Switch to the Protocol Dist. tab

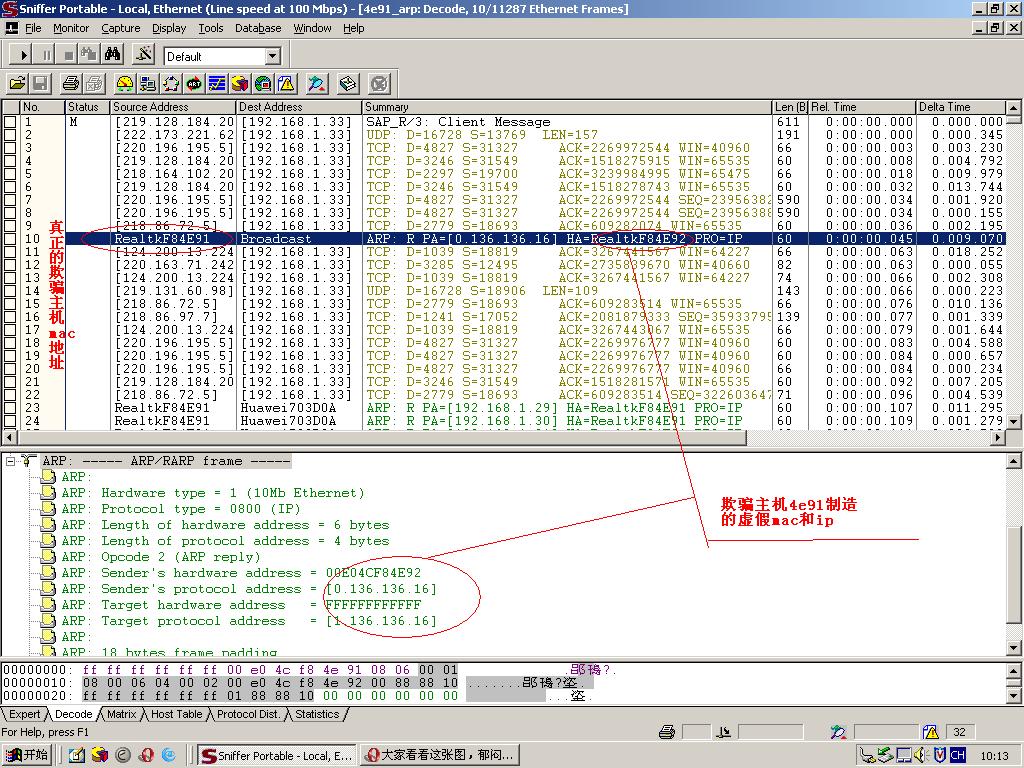coord(248,714)
